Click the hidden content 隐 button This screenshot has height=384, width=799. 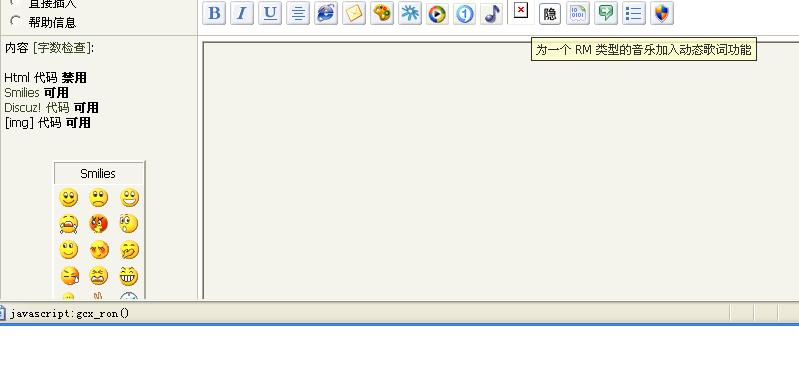[x=550, y=14]
